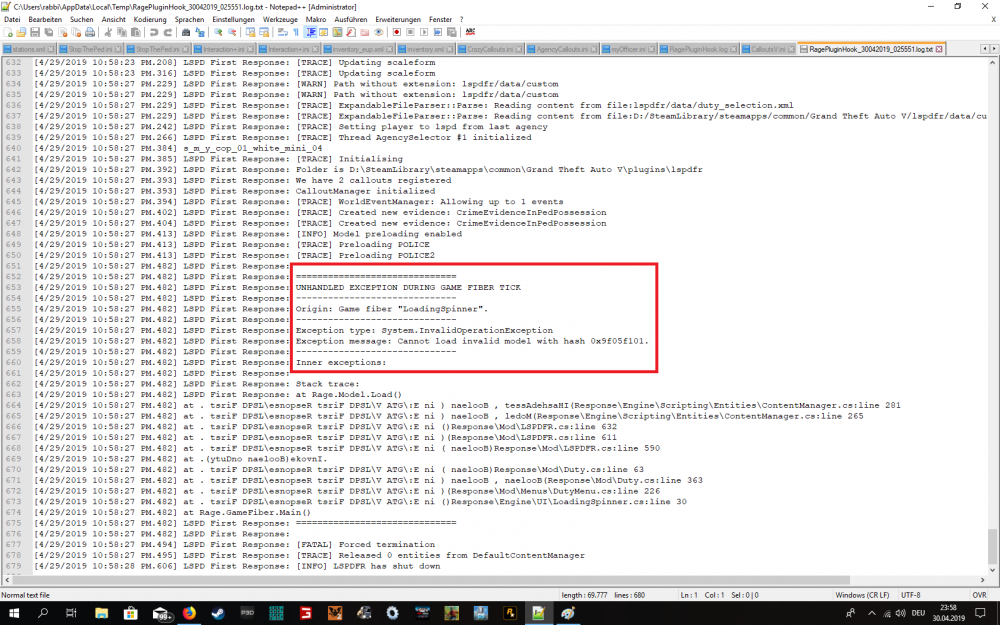Click the Copy toolbar icon
Screen dimensions: 1000x625
point(122,32)
